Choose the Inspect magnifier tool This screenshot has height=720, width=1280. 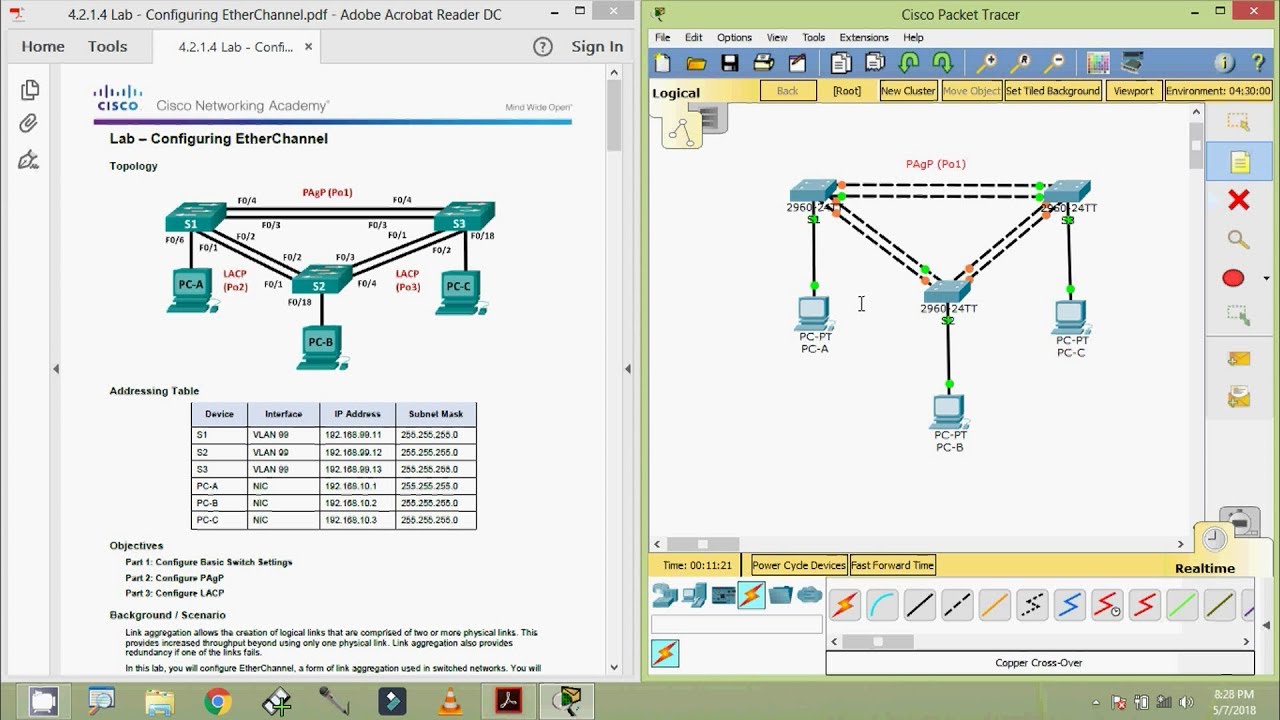1239,240
